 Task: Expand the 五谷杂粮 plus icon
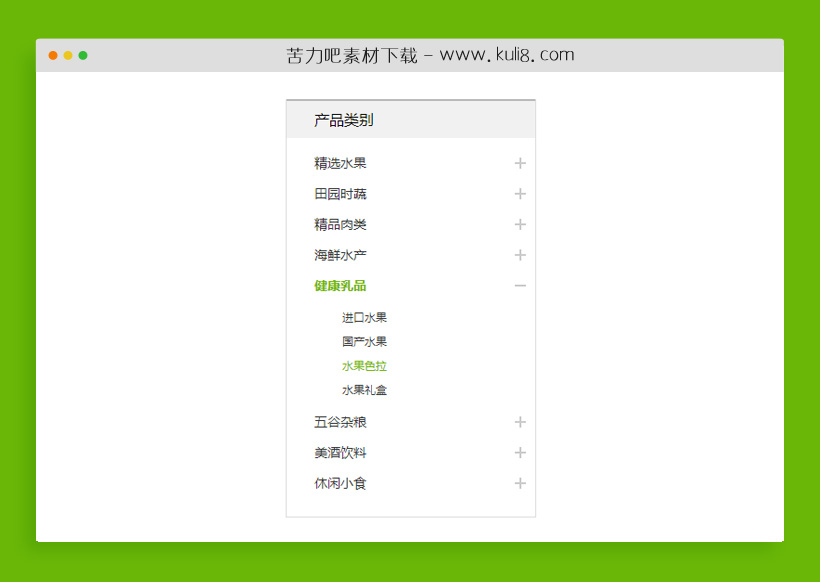coord(520,422)
